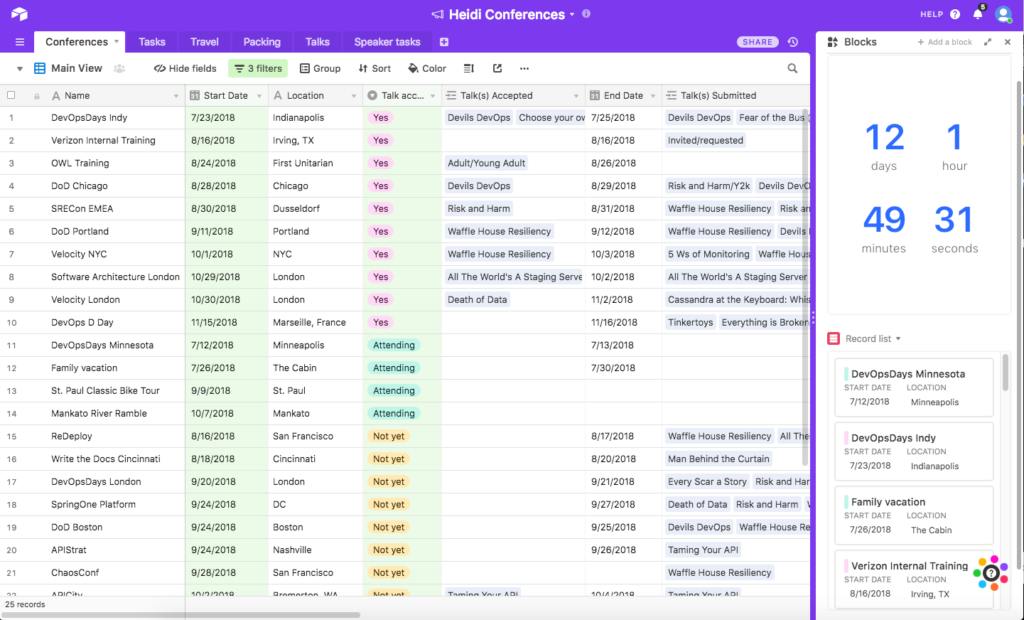Click the share view export icon

coord(497,69)
